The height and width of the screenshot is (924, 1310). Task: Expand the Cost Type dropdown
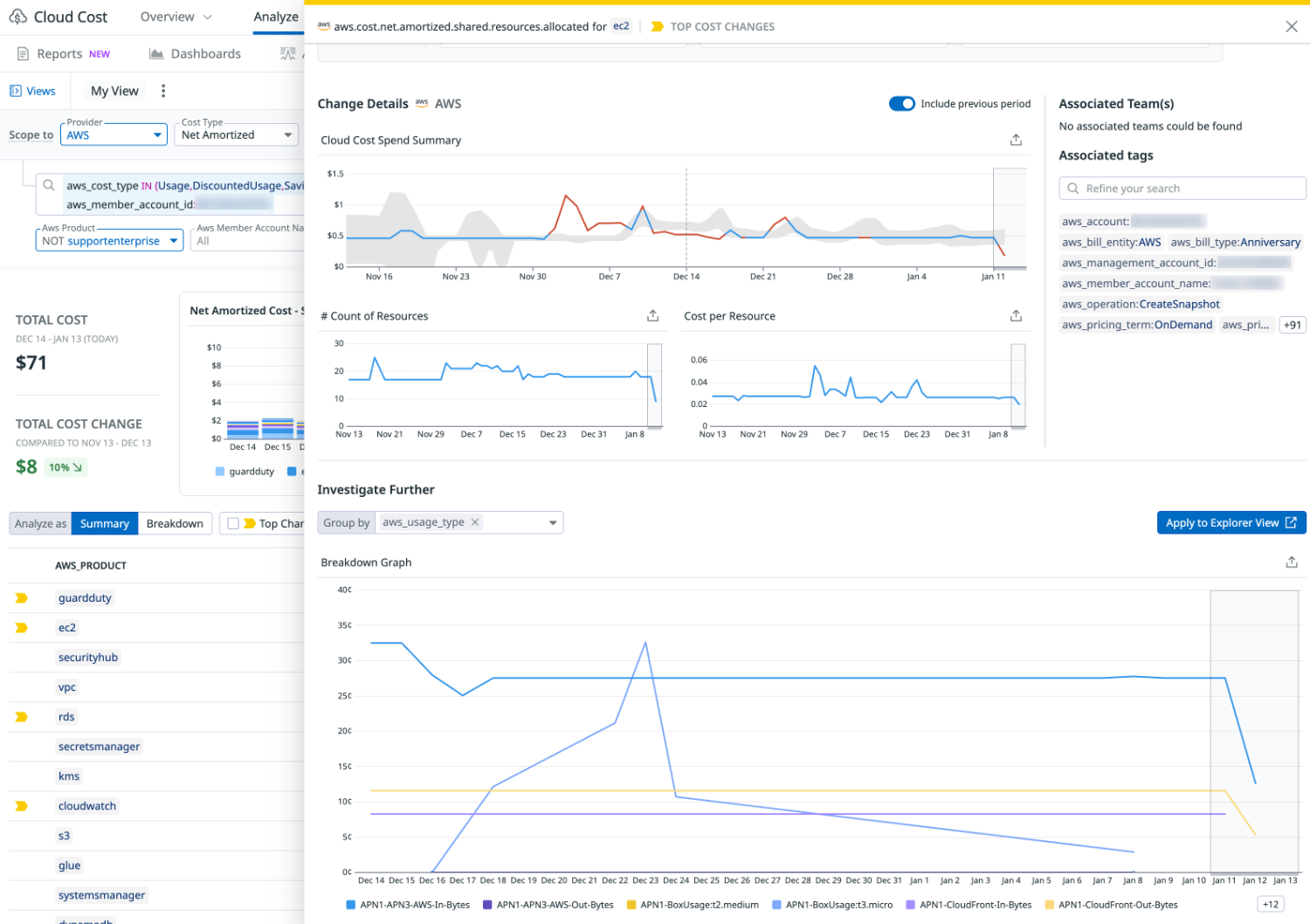point(236,135)
